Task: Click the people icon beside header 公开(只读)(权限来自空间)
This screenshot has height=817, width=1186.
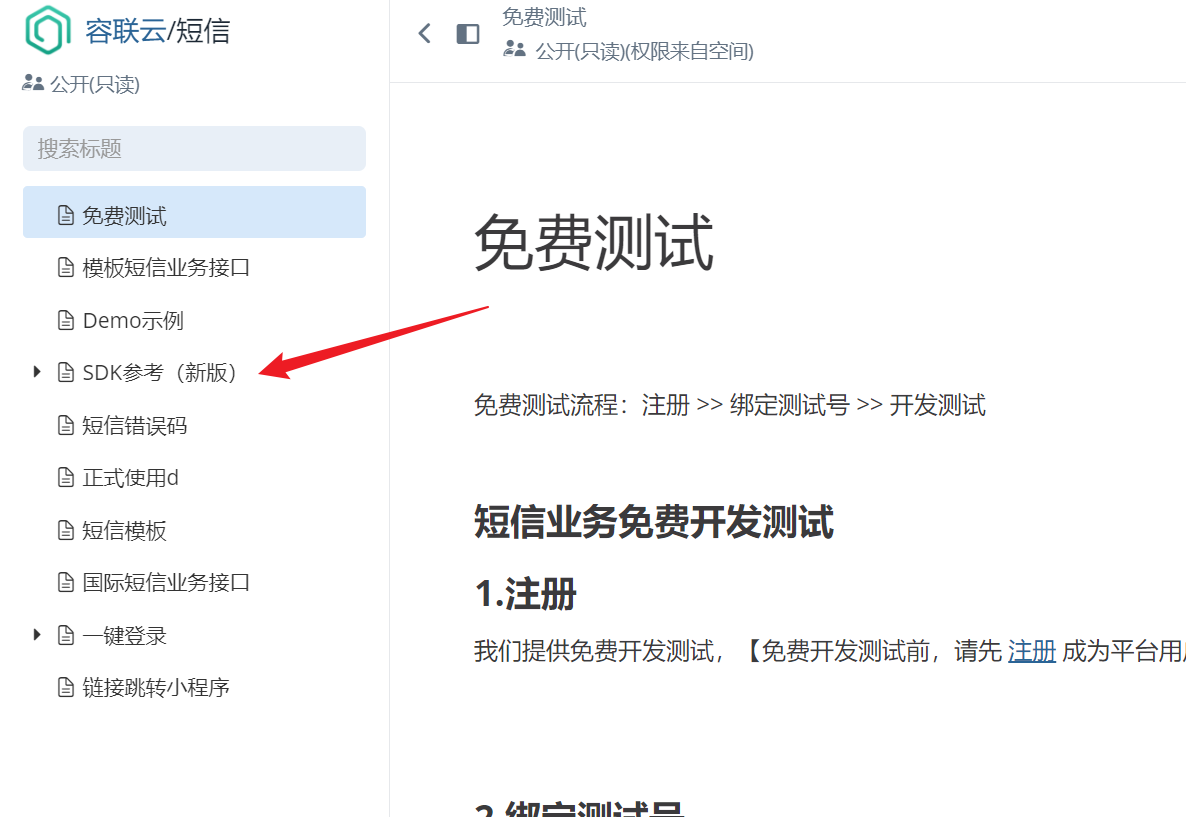Action: click(514, 49)
